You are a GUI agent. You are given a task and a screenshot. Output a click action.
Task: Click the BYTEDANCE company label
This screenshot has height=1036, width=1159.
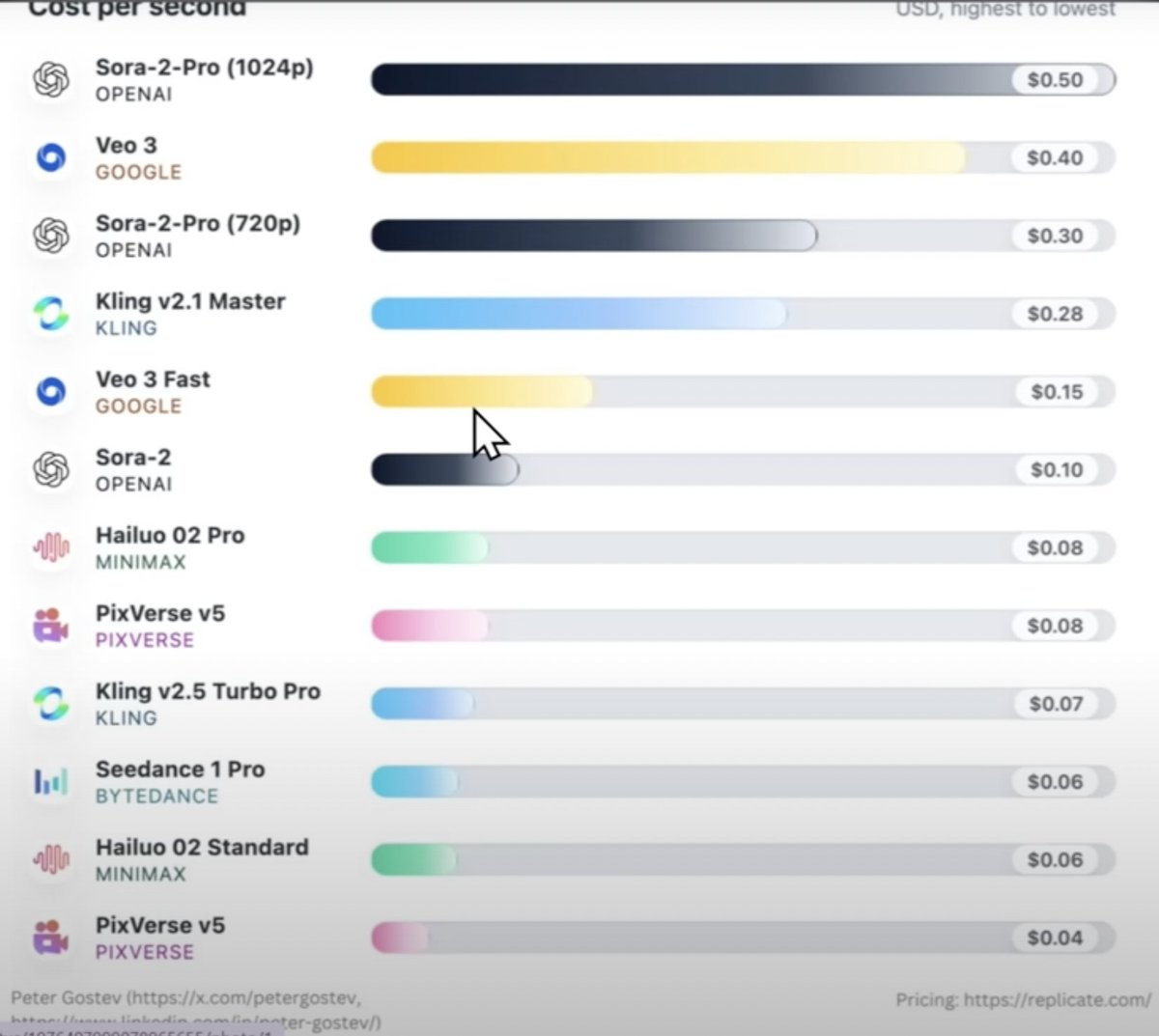[x=156, y=797]
